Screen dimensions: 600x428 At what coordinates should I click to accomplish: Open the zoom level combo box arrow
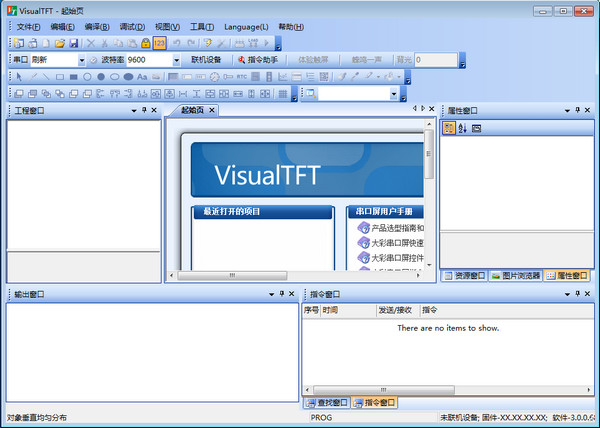(x=394, y=94)
